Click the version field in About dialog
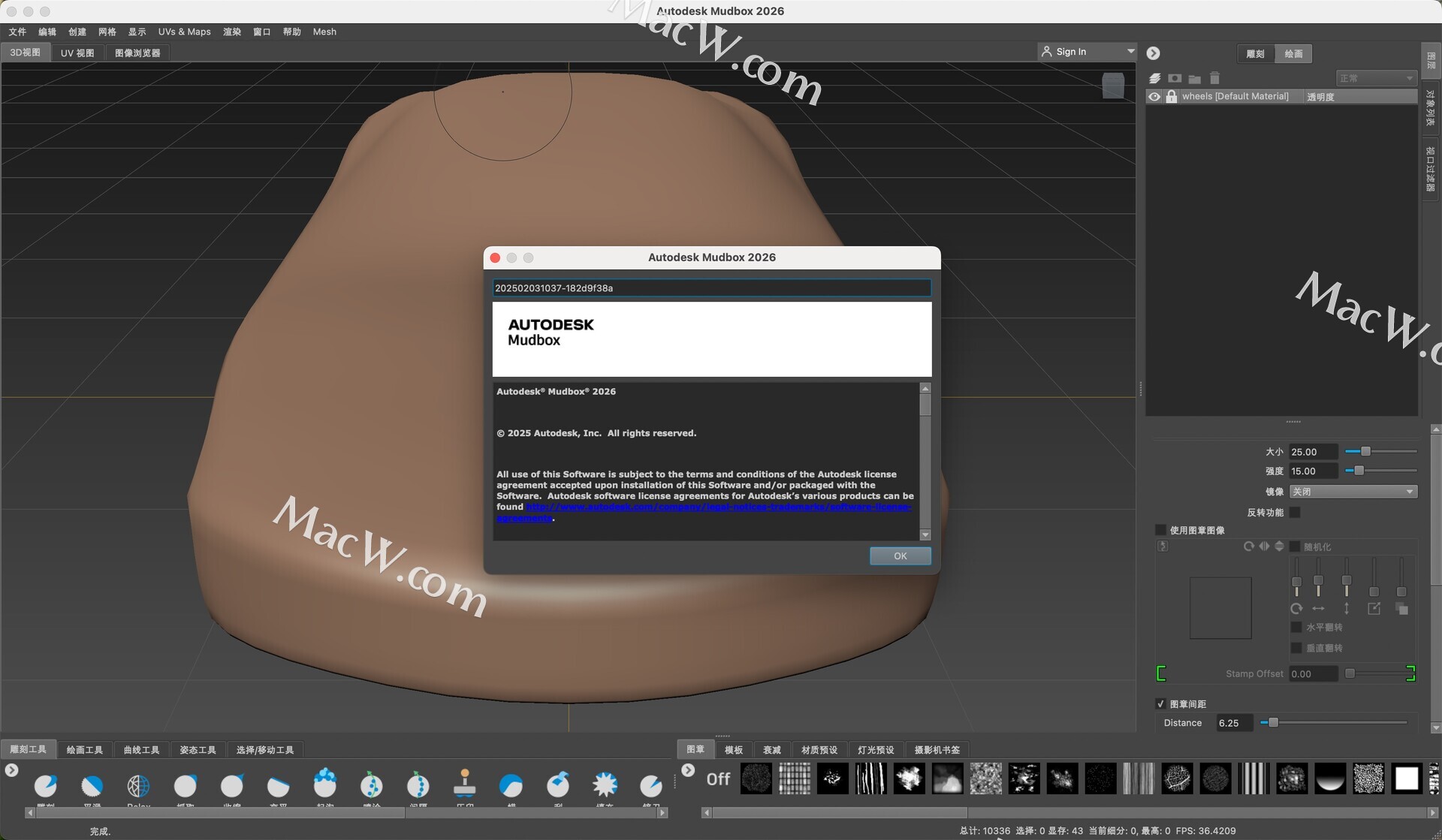 coord(712,288)
